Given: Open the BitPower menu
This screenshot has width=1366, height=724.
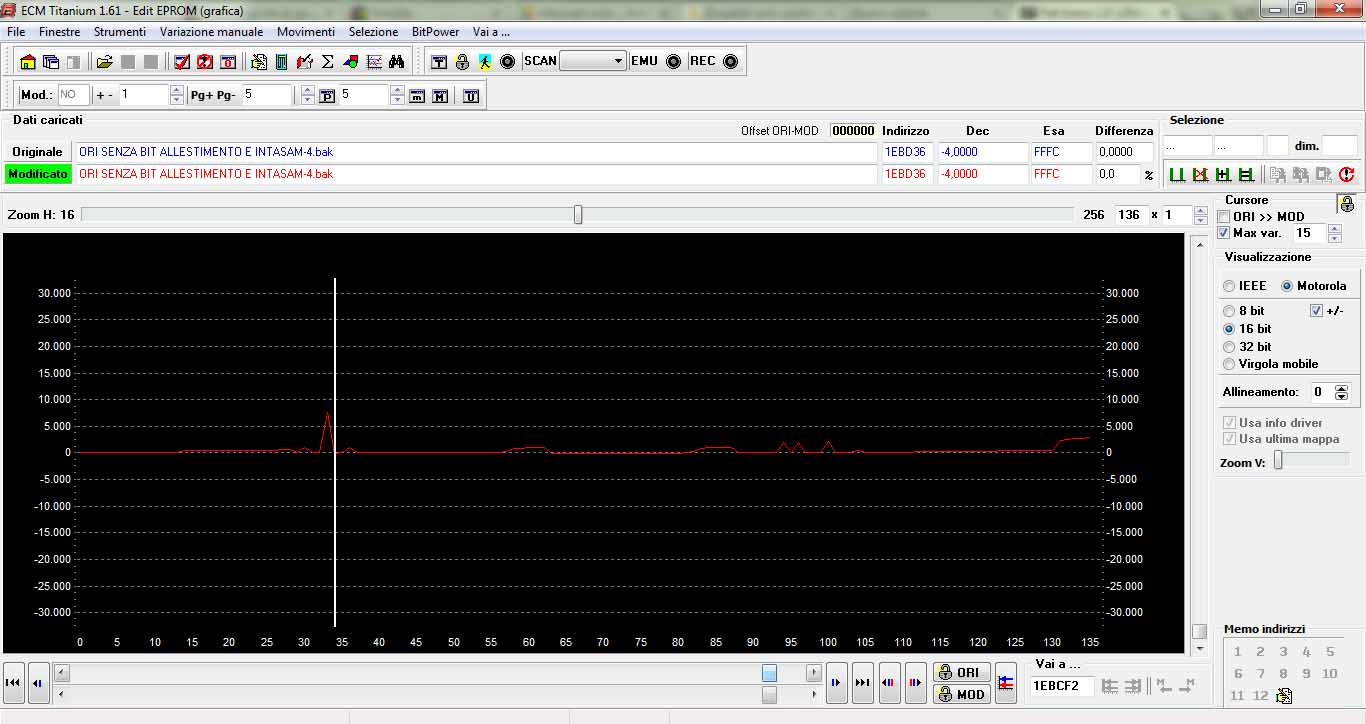Looking at the screenshot, I should 436,32.
